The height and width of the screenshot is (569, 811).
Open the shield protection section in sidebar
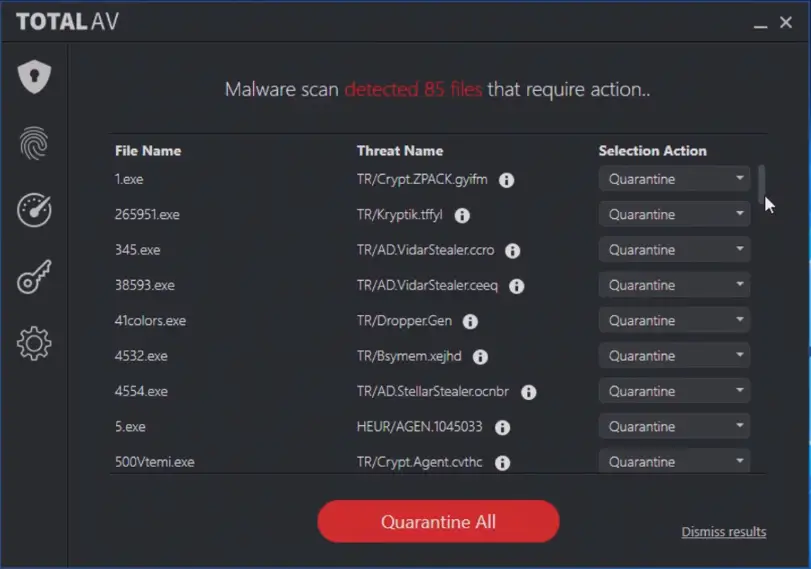(x=34, y=77)
